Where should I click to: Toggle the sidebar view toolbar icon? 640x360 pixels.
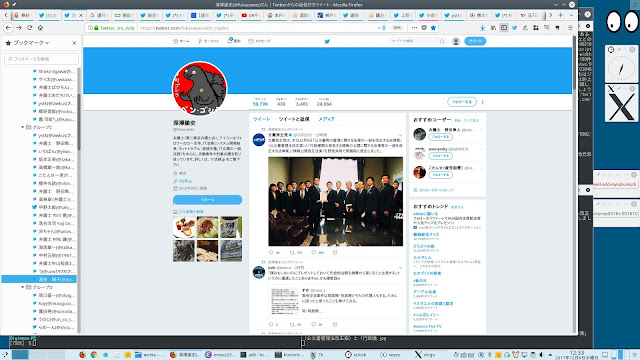pos(504,28)
